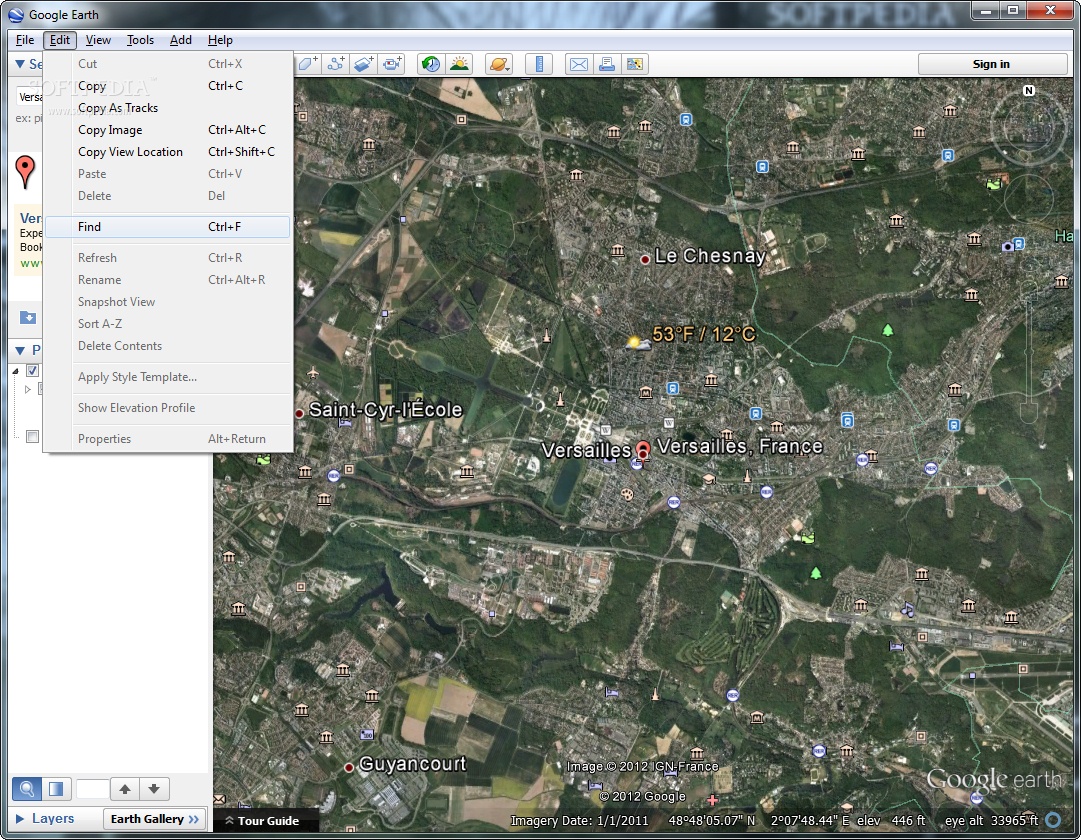Click the Guyancourt map label

point(412,763)
